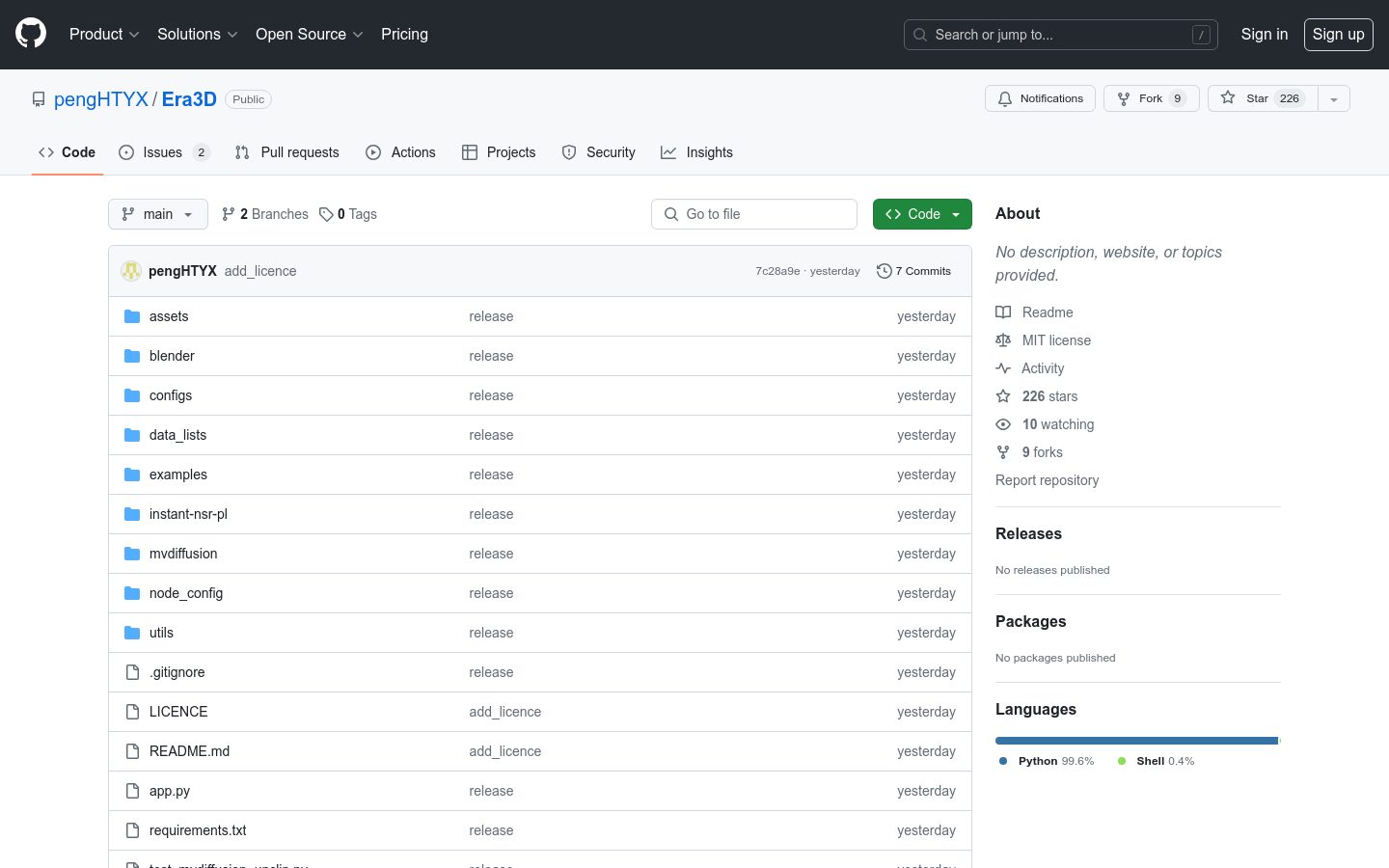Viewport: 1389px width, 868px height.
Task: Click the mvdiffusion folder icon
Action: (132, 554)
